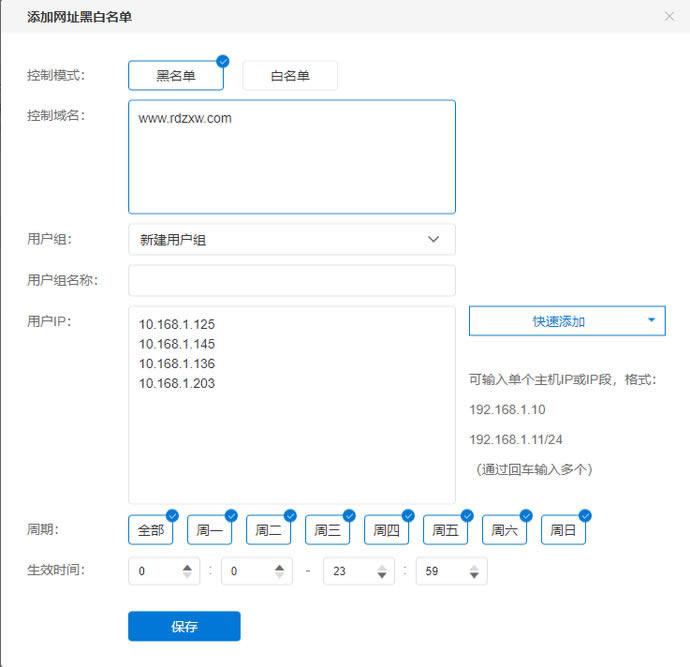The width and height of the screenshot is (690, 667).
Task: Select the 白名单 control mode
Action: (290, 76)
